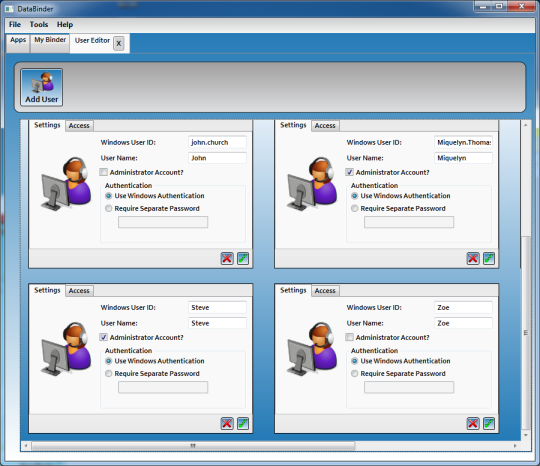Enable Administrator Account for John
Image resolution: width=540 pixels, height=466 pixels.
[103, 172]
